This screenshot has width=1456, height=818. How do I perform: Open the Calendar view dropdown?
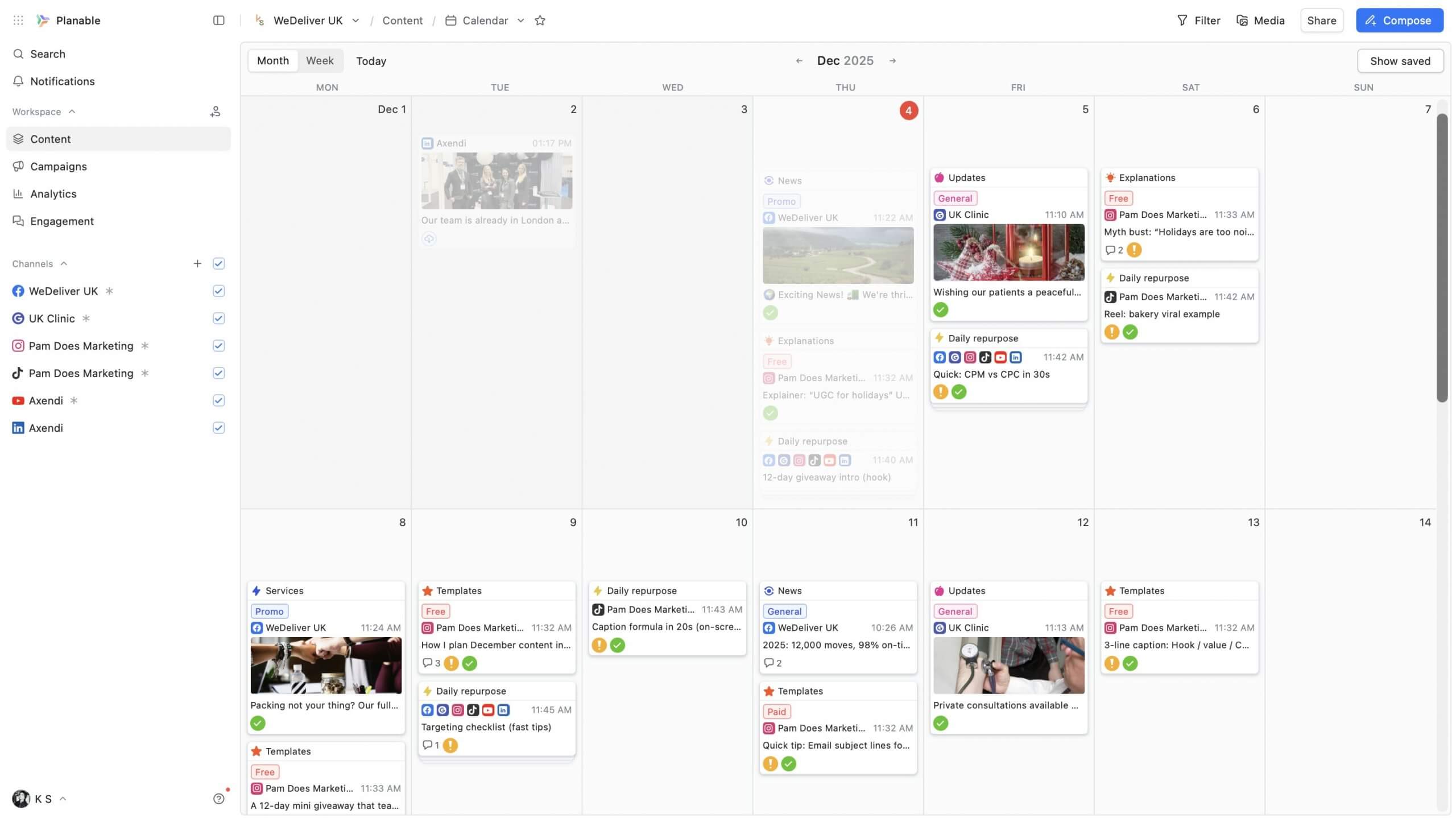[x=520, y=20]
